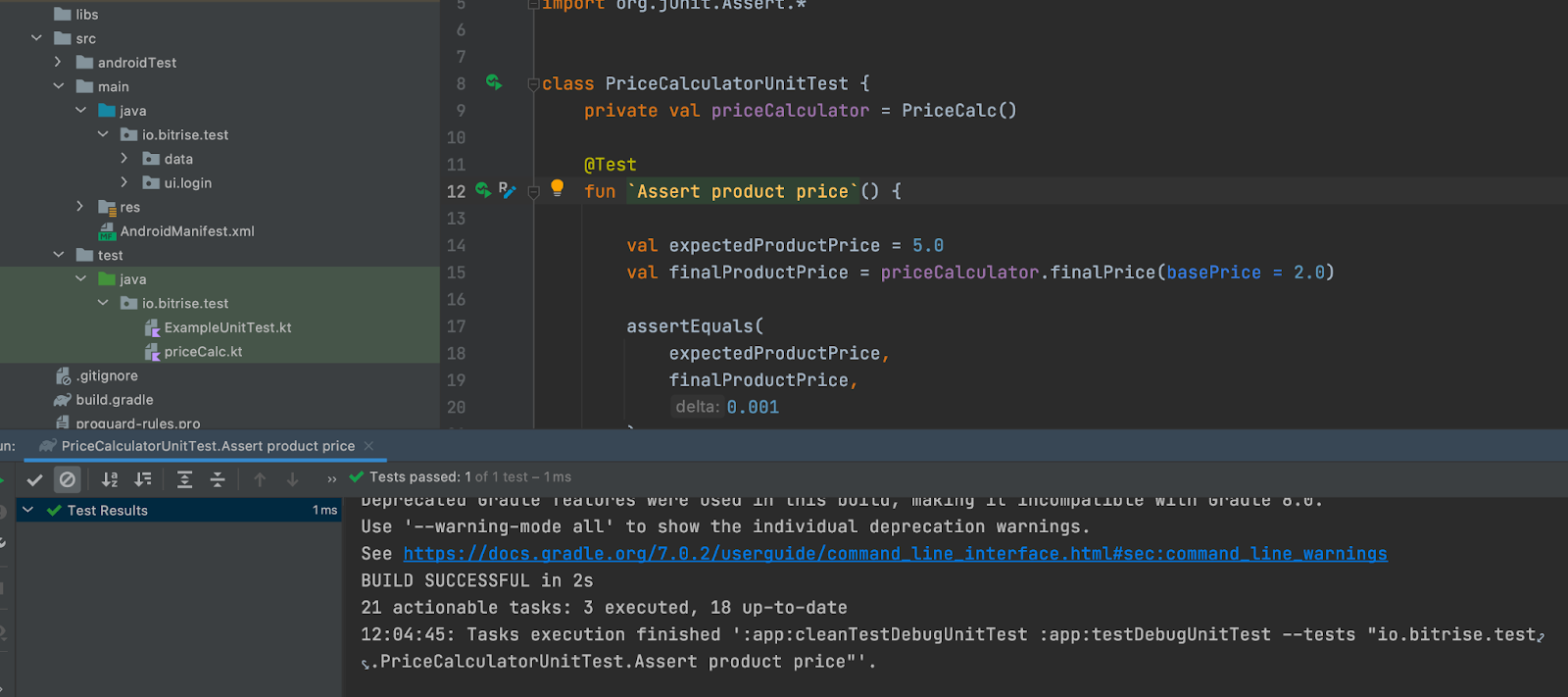Toggle Show Passed tests checkmark button

click(x=34, y=479)
